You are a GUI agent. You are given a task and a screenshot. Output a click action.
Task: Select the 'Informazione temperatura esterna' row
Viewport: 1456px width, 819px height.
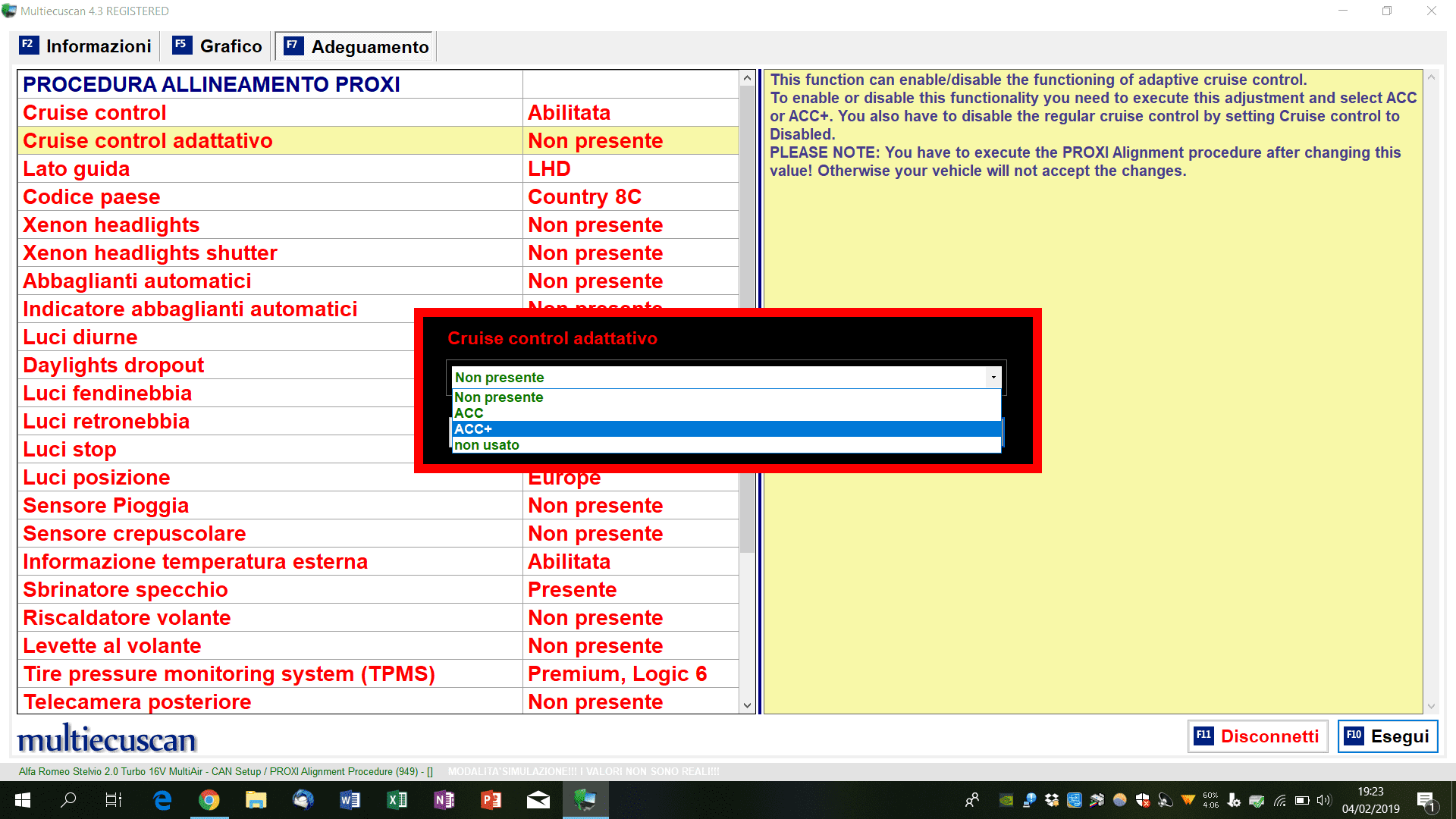click(378, 561)
